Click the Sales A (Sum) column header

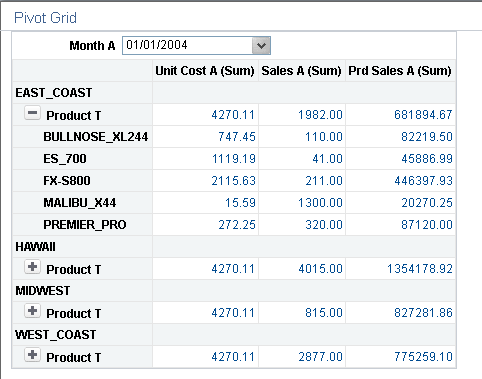pos(301,71)
